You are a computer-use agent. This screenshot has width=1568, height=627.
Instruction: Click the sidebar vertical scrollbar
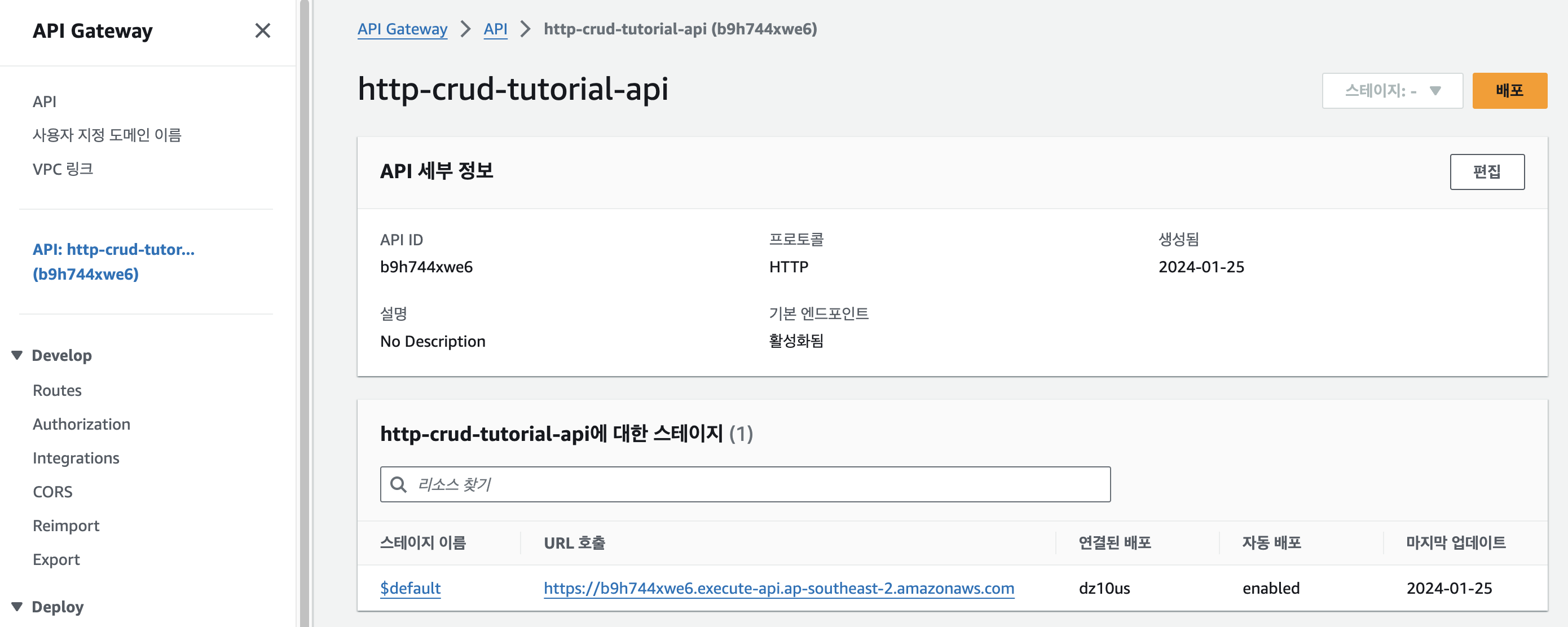[x=305, y=313]
